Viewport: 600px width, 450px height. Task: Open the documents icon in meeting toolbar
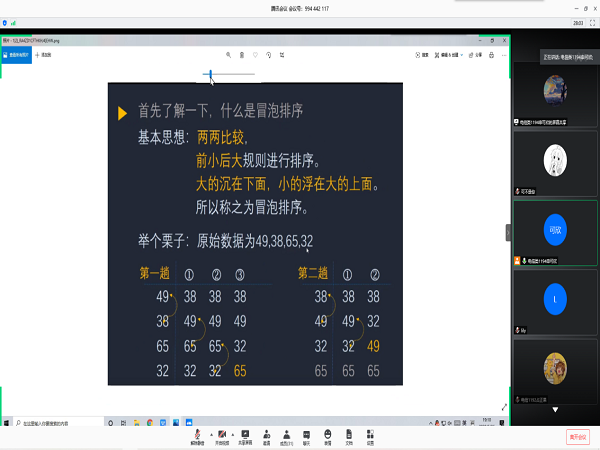[349, 436]
